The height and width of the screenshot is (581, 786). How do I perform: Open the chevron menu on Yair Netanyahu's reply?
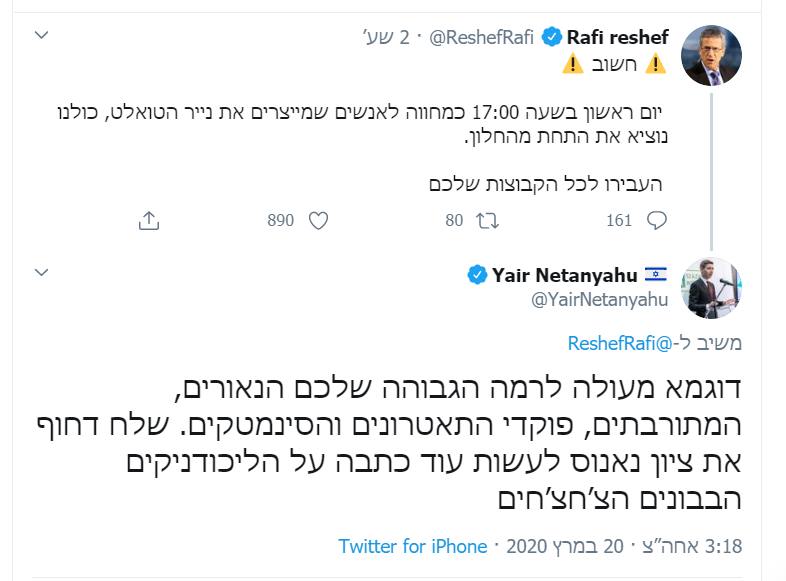click(x=41, y=272)
